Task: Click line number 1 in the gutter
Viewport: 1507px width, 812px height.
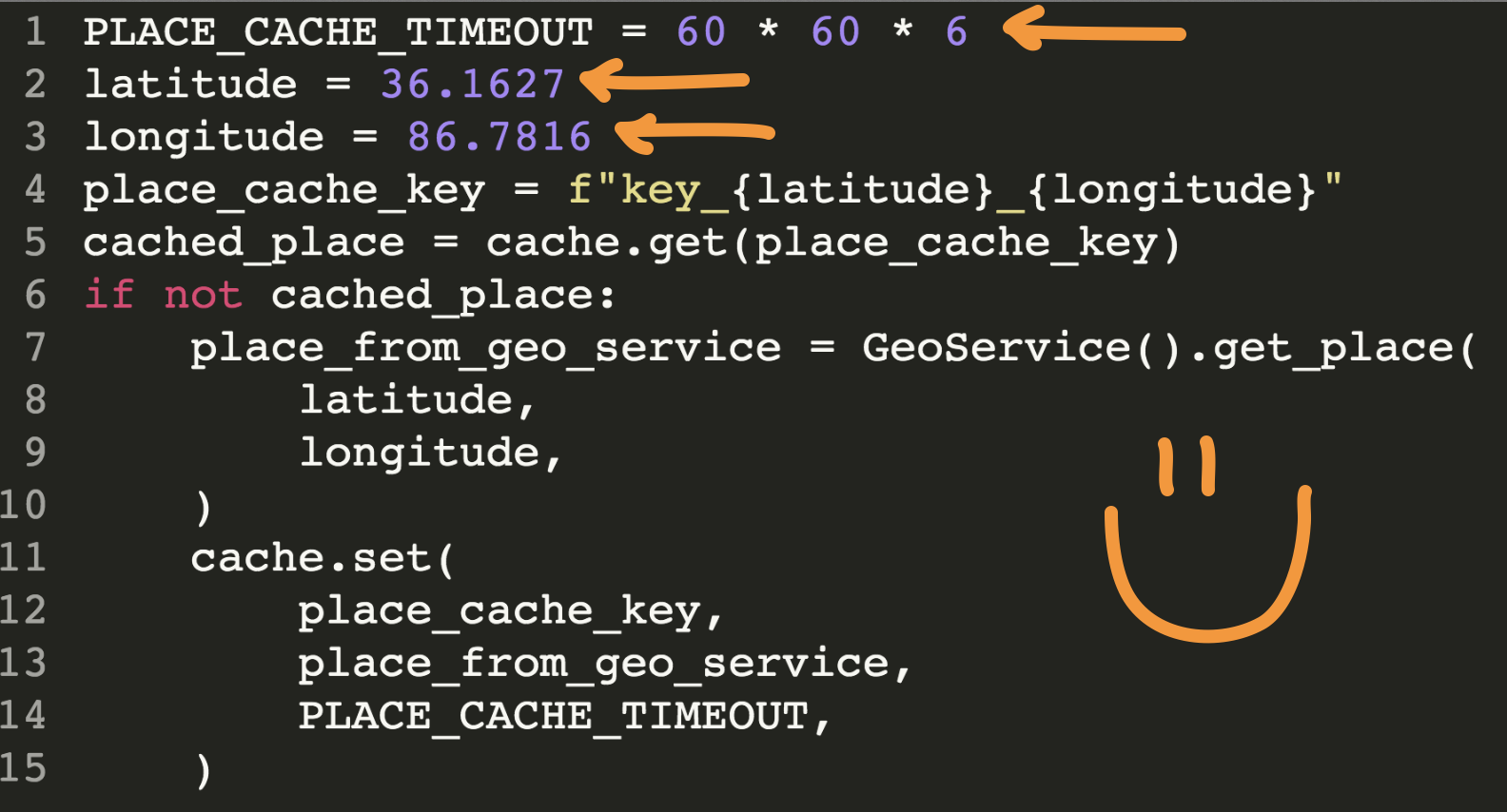Action: (x=35, y=31)
